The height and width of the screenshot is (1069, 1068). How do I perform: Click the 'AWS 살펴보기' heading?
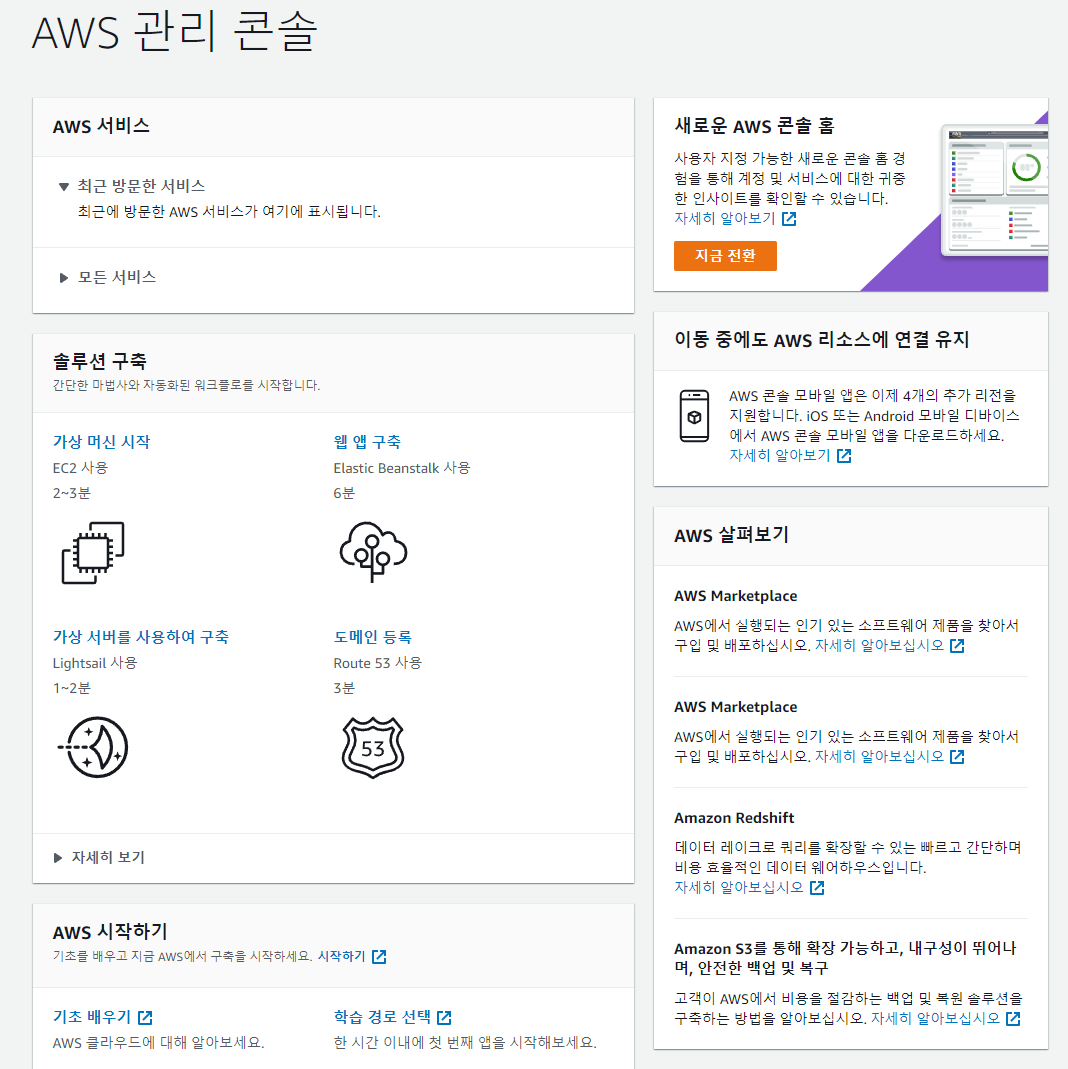pyautogui.click(x=731, y=535)
